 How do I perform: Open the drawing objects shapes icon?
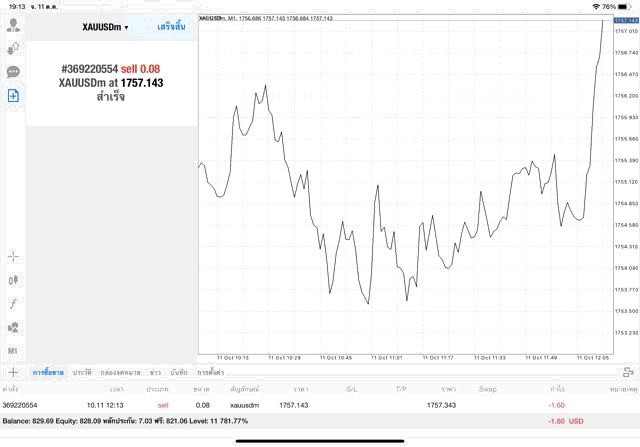click(x=14, y=327)
